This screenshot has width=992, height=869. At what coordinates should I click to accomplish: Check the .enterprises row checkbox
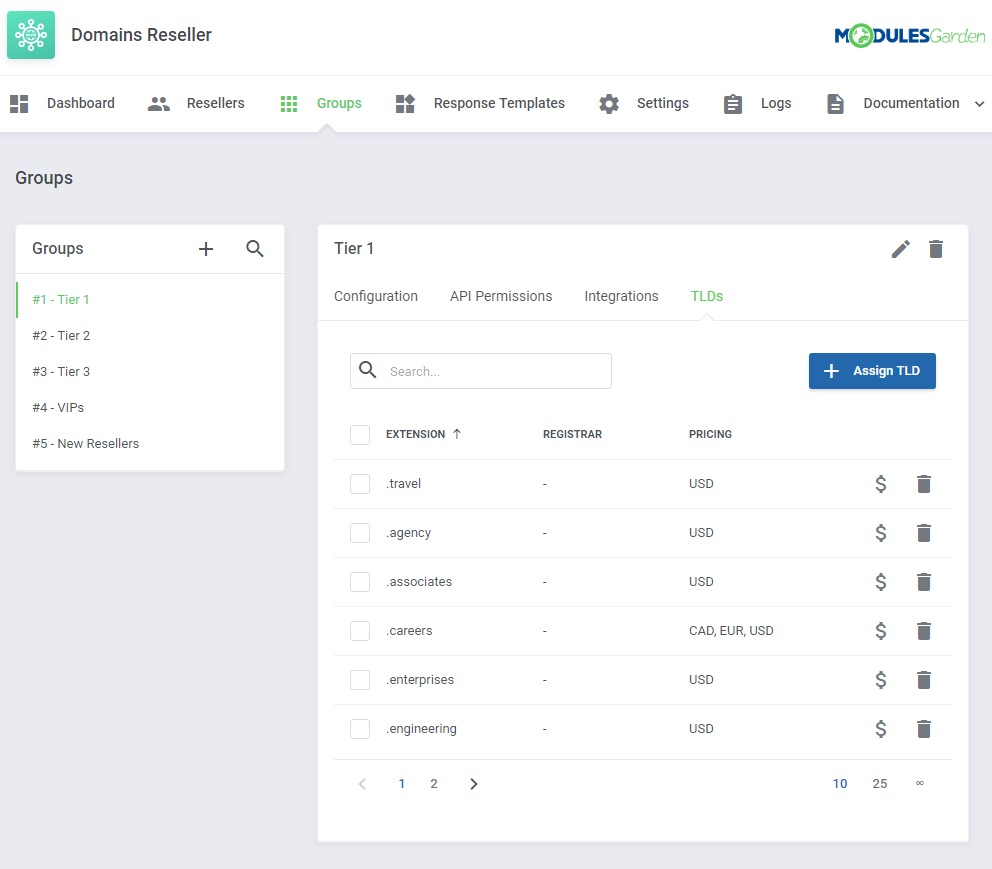point(360,680)
